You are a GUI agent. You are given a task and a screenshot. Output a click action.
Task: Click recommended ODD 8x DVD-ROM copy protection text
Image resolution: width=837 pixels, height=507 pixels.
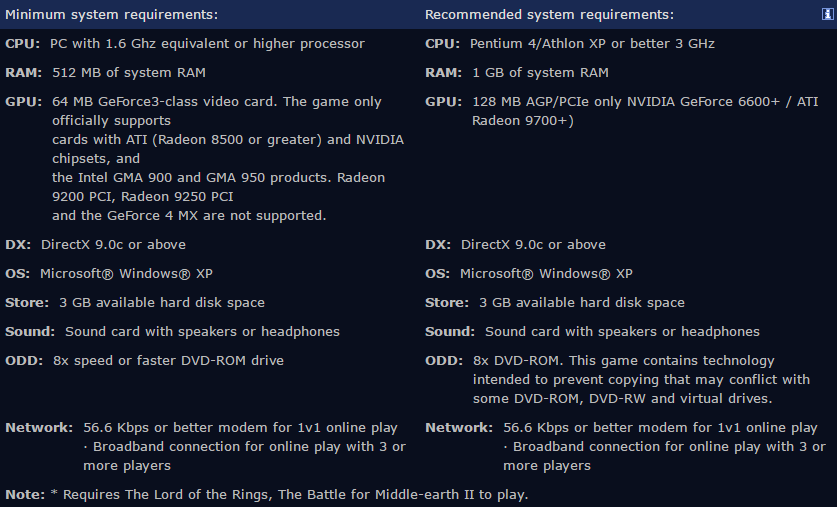pyautogui.click(x=641, y=380)
